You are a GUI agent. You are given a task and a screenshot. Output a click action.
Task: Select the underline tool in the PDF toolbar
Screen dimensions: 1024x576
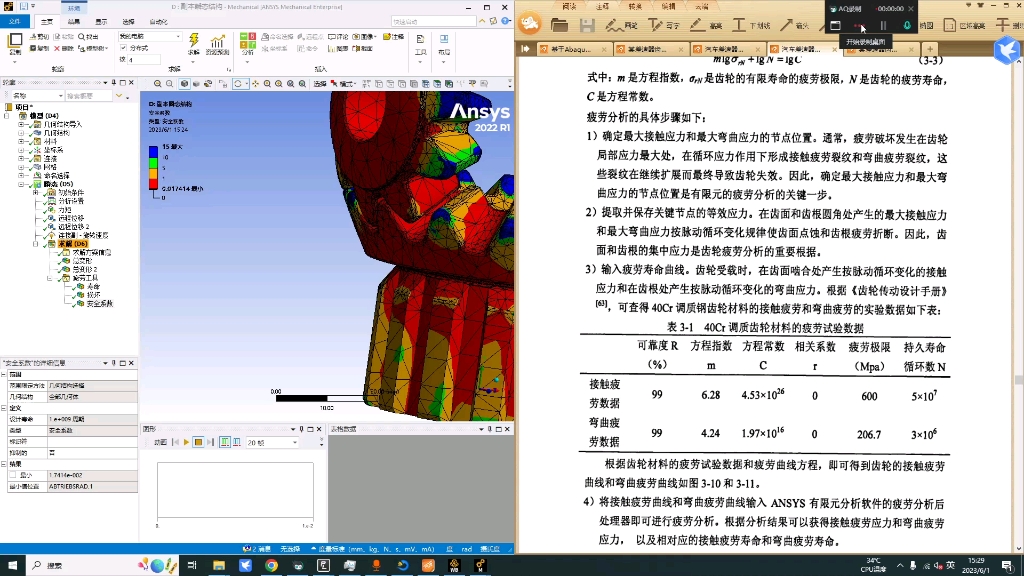741,23
